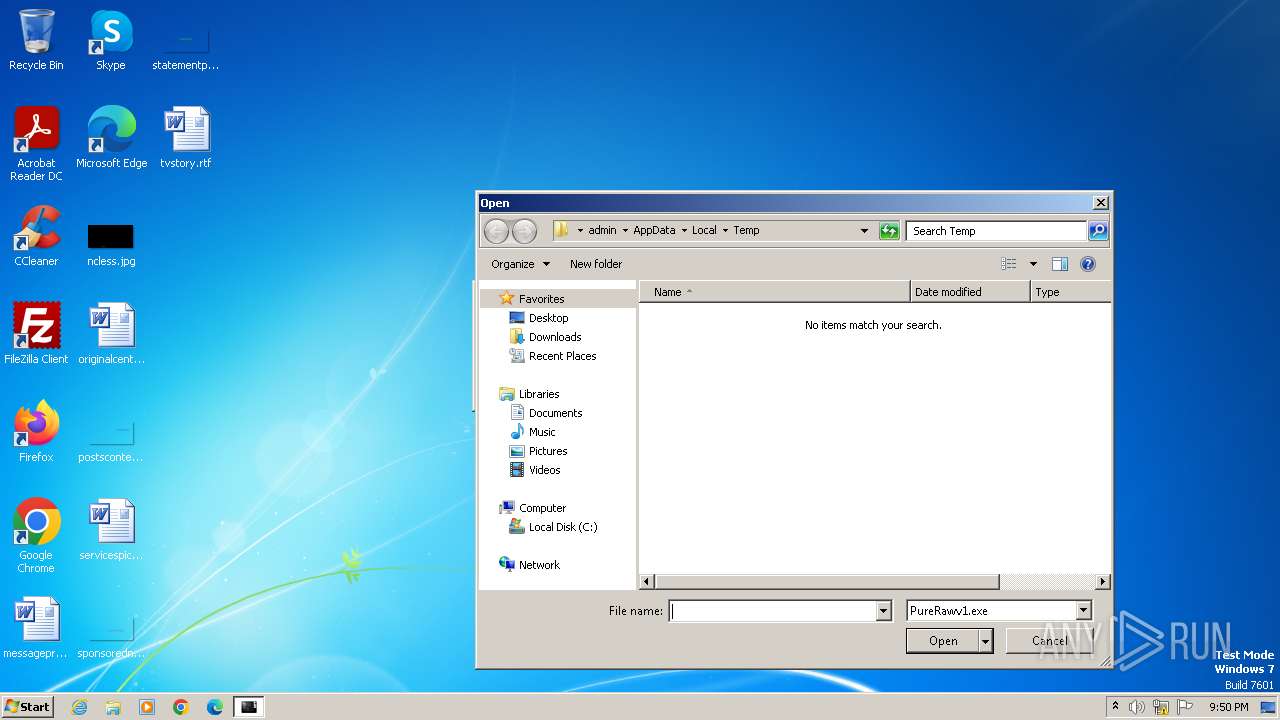Open the Organize dropdown menu
The width and height of the screenshot is (1280, 720).
[520, 264]
